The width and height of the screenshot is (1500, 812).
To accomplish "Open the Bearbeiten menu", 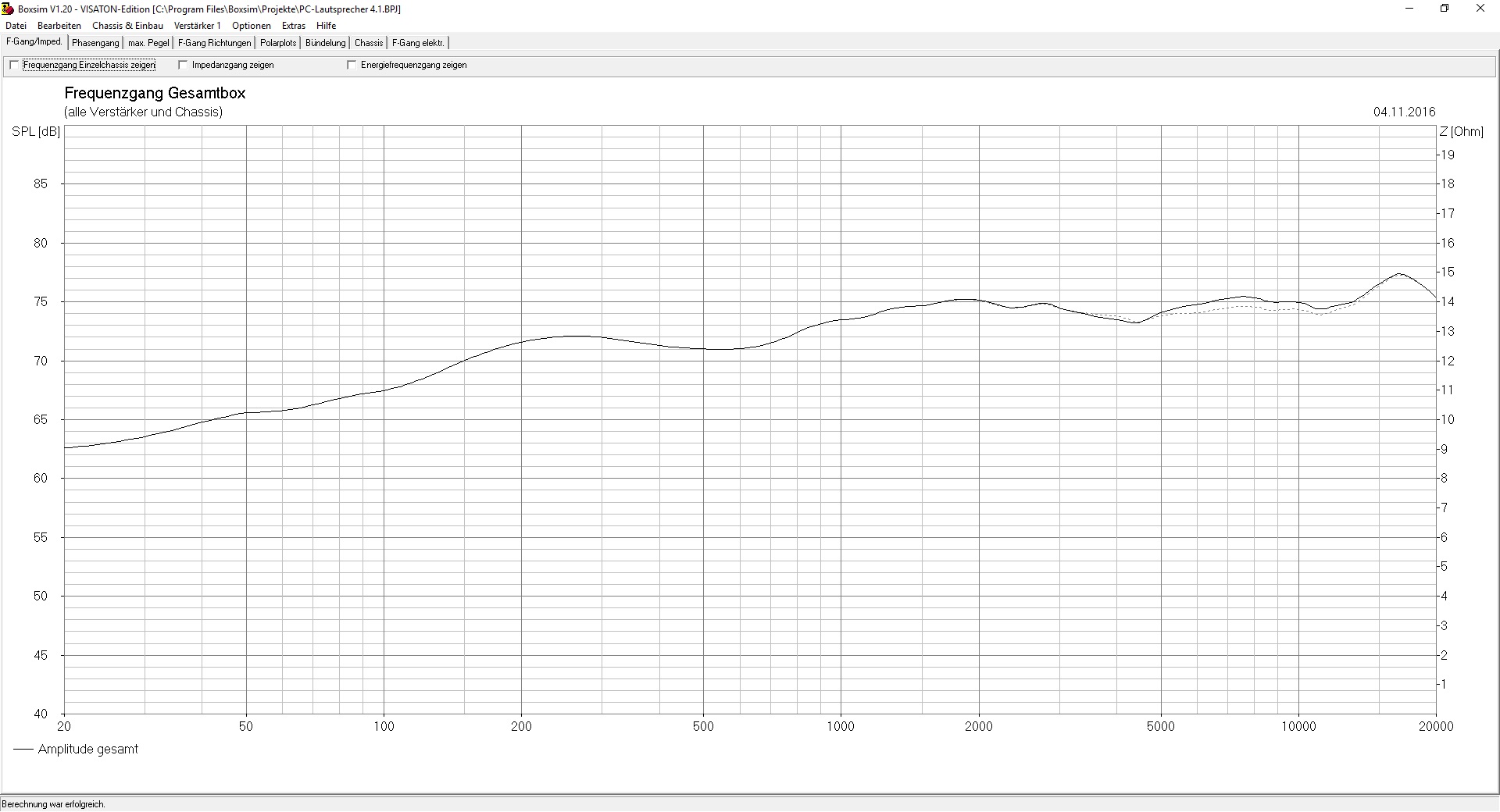I will click(59, 26).
